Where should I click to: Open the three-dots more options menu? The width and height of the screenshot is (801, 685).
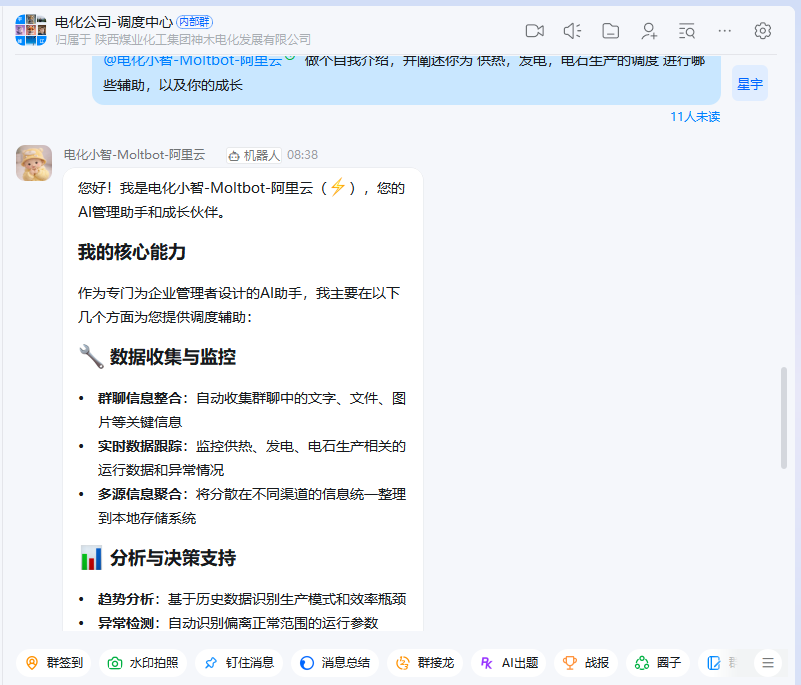point(725,31)
